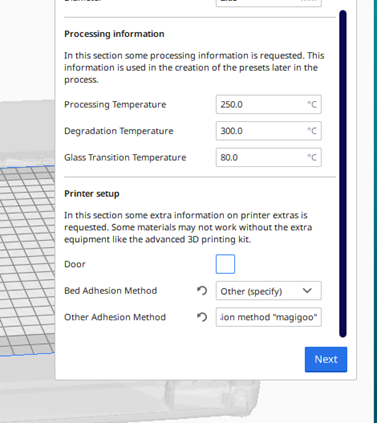Image resolution: width=377 pixels, height=423 pixels.
Task: Tick the Door checkbox
Action: (225, 264)
